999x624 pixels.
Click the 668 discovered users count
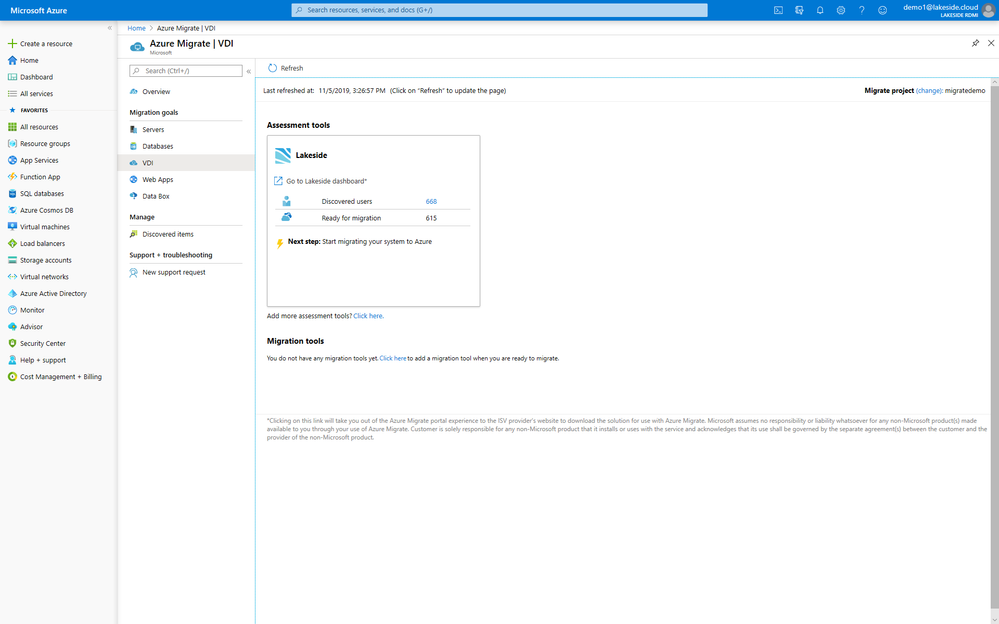tap(431, 201)
